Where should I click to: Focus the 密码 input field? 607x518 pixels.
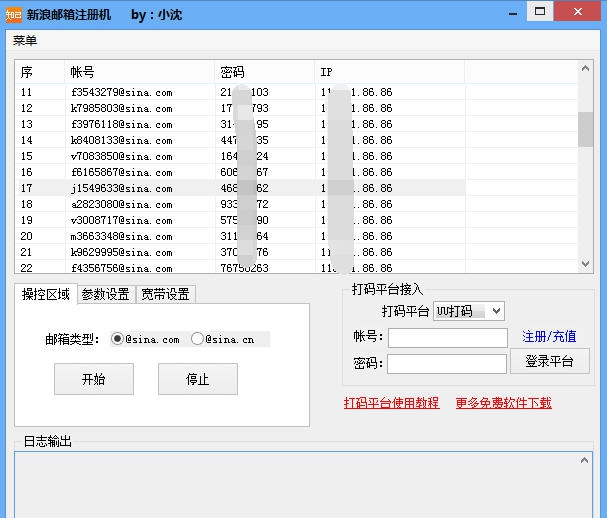[447, 364]
